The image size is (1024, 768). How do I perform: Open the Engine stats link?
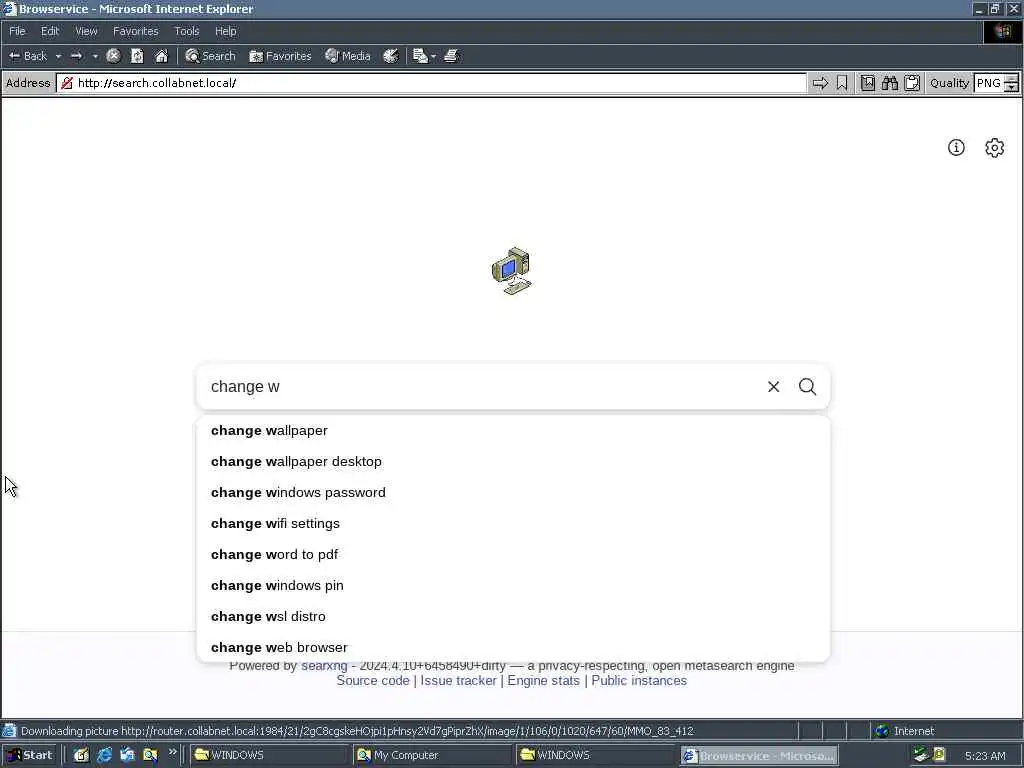coord(543,680)
